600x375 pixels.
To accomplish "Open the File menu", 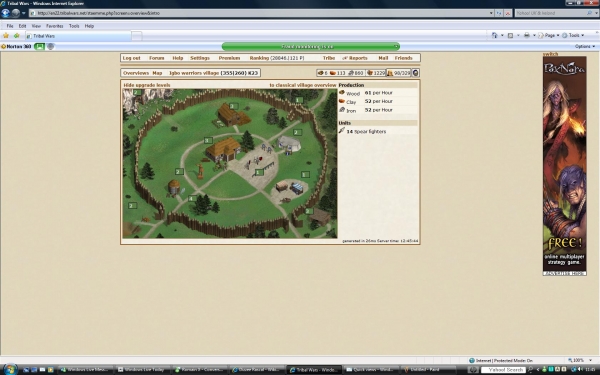I will 10,26.
